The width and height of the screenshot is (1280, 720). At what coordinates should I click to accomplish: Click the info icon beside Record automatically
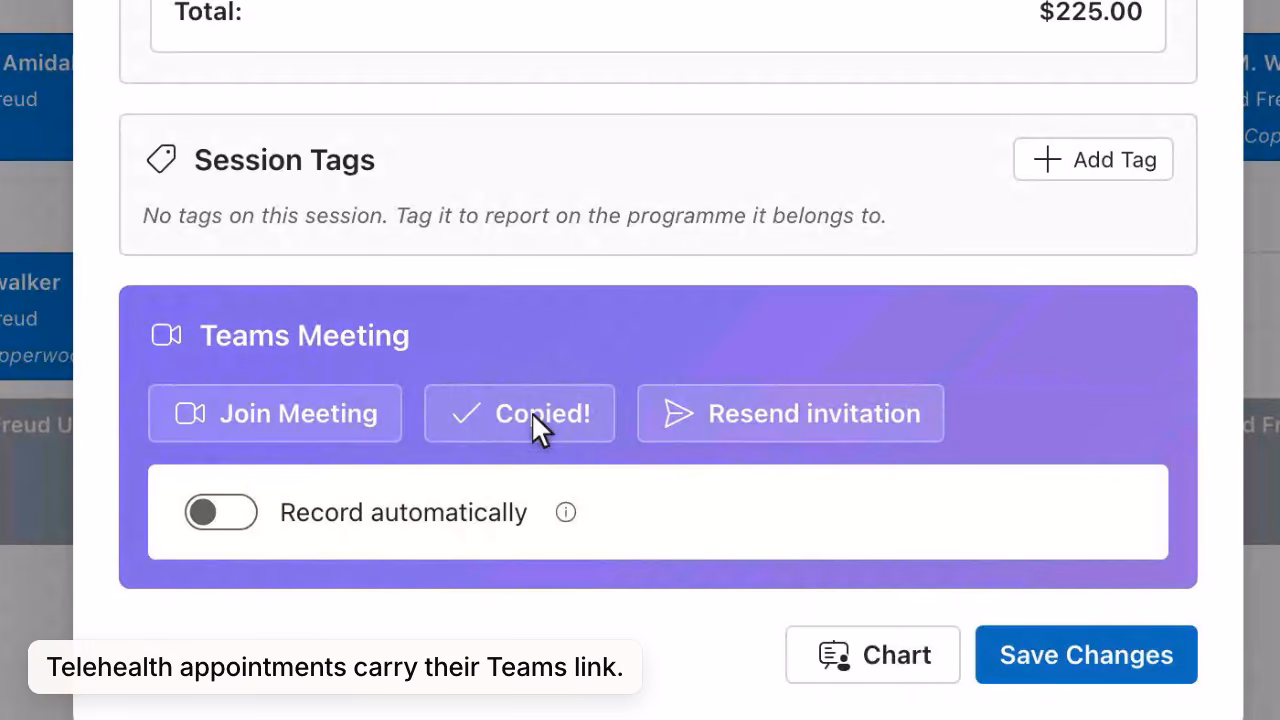click(566, 512)
